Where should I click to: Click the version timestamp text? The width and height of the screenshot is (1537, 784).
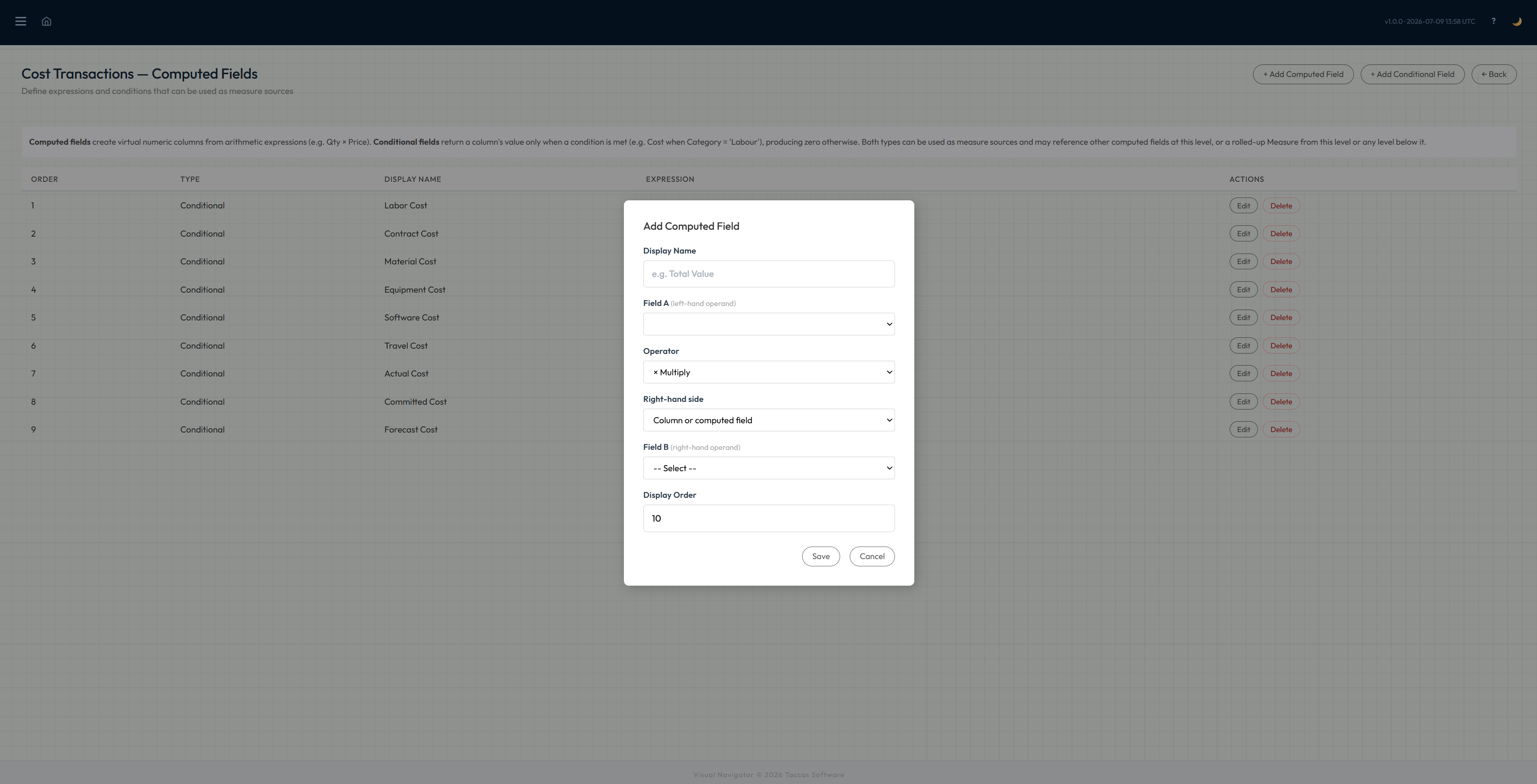[1430, 21]
